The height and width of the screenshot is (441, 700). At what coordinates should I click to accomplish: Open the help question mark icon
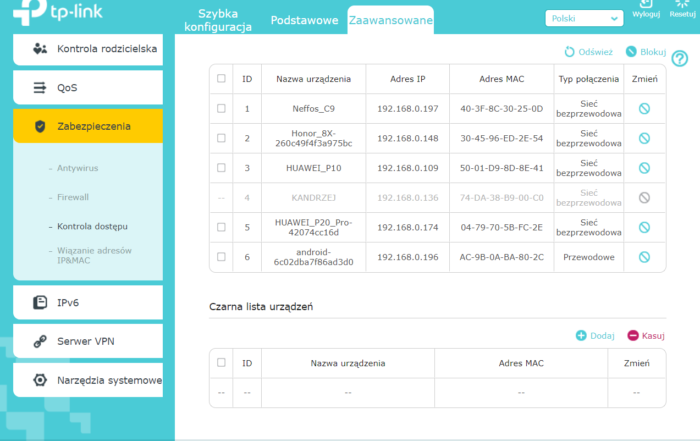[680, 60]
